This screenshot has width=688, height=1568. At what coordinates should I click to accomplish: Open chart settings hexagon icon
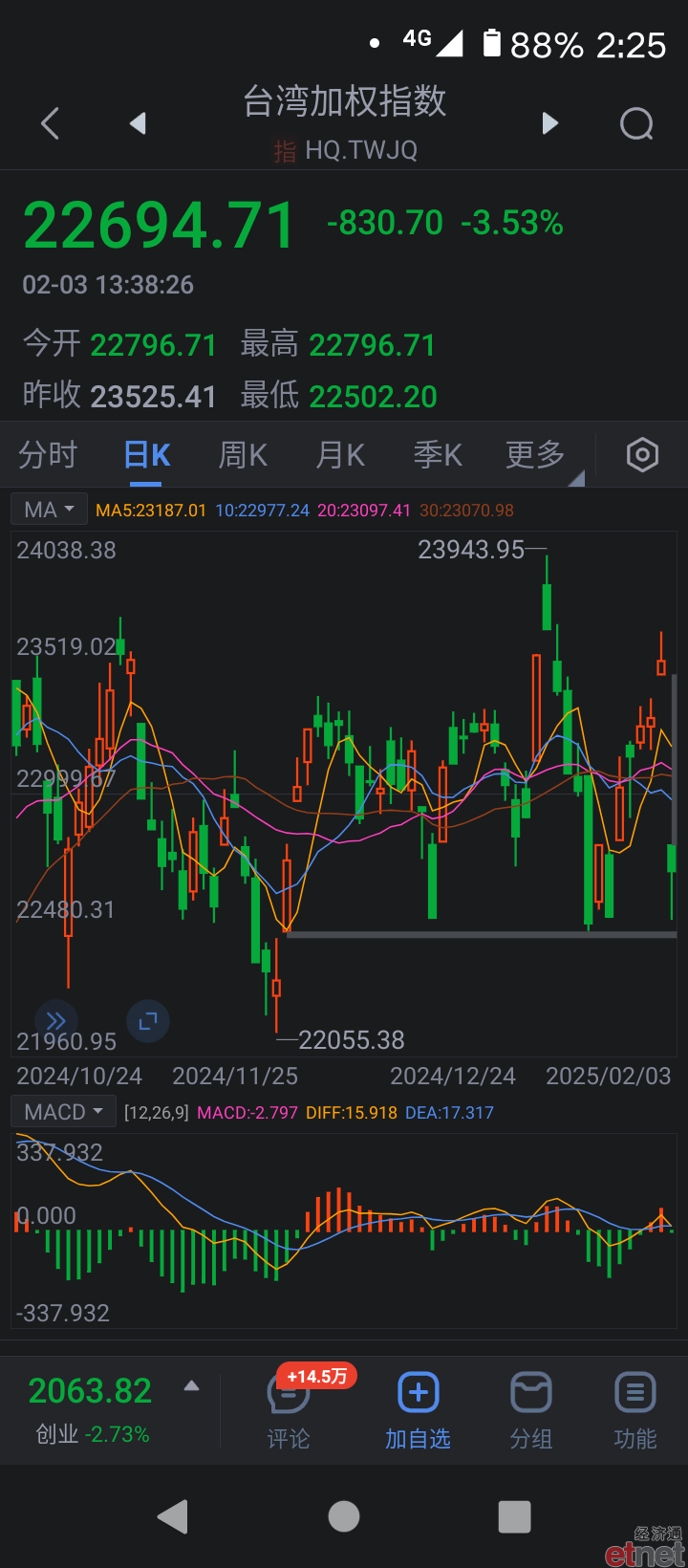tap(642, 455)
